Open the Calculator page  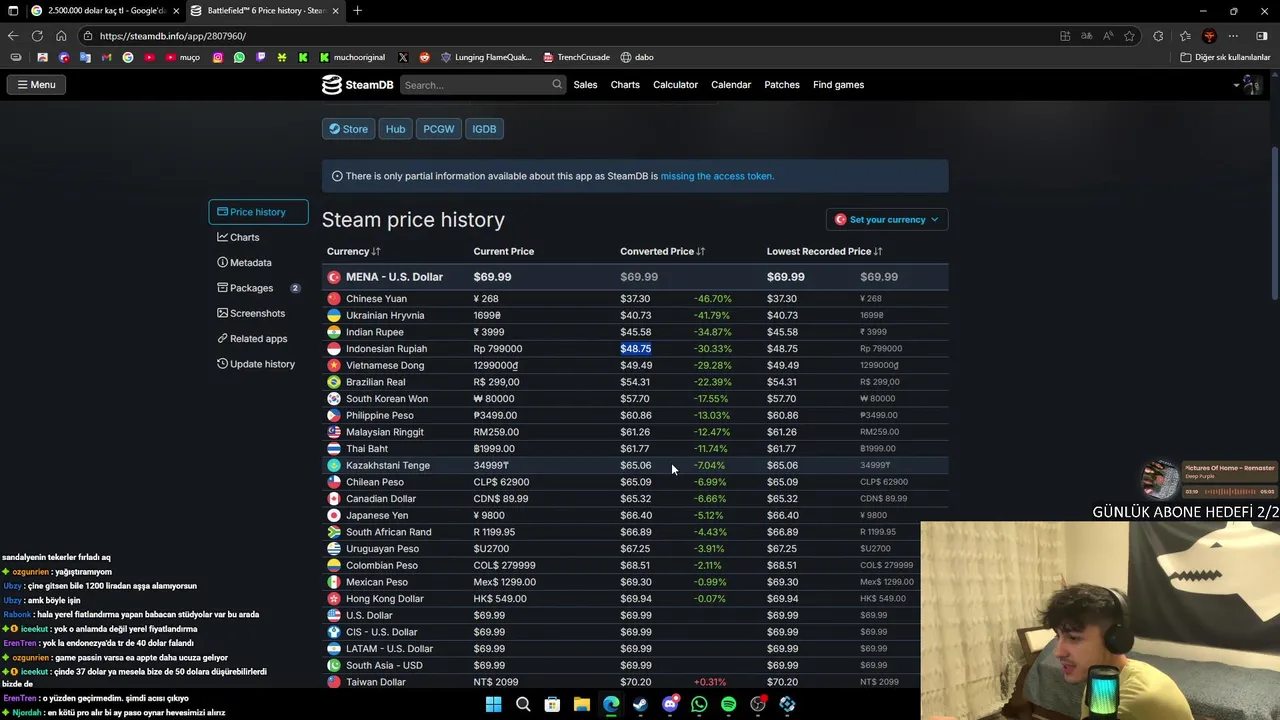(x=675, y=85)
